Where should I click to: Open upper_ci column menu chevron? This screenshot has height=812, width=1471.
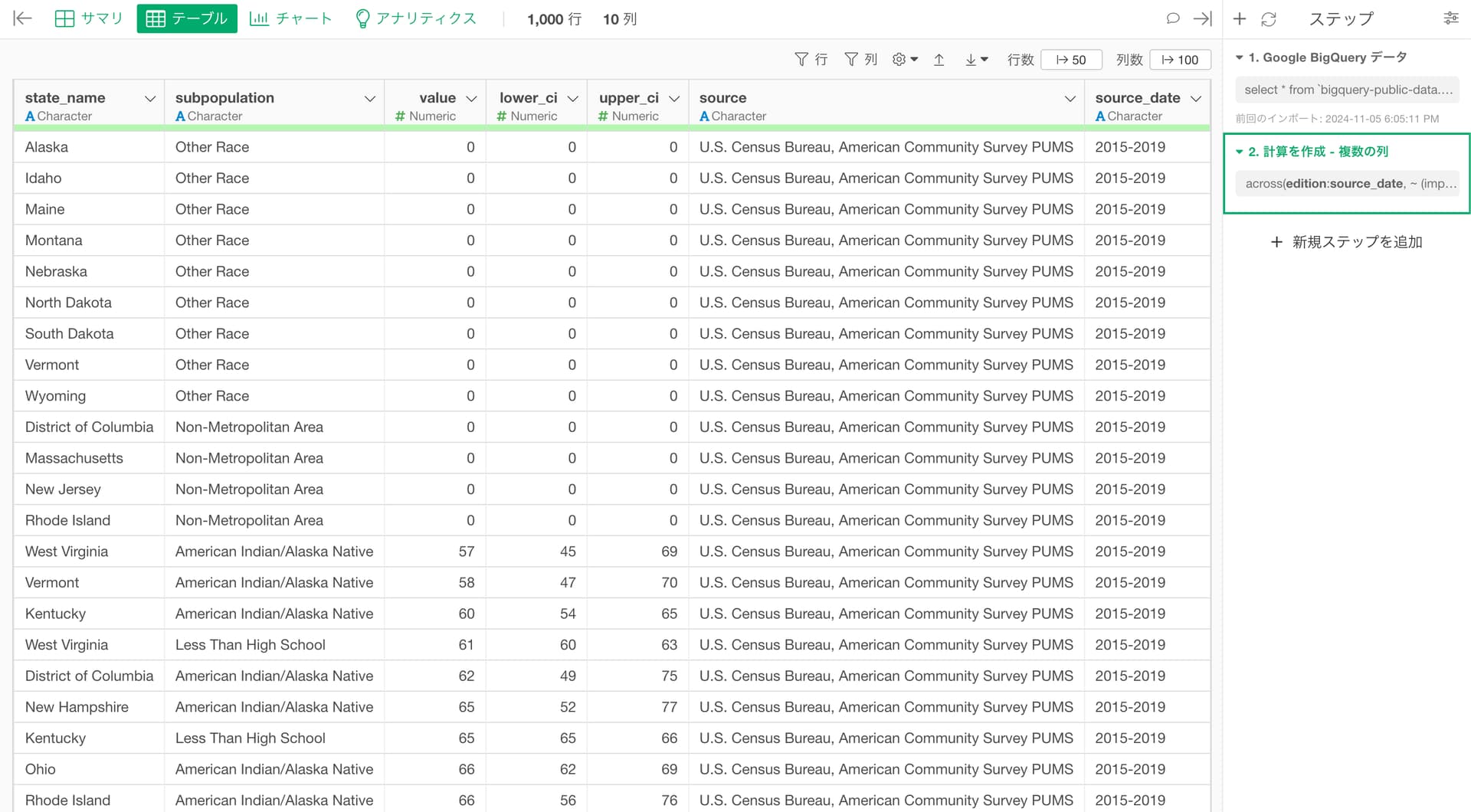[674, 98]
